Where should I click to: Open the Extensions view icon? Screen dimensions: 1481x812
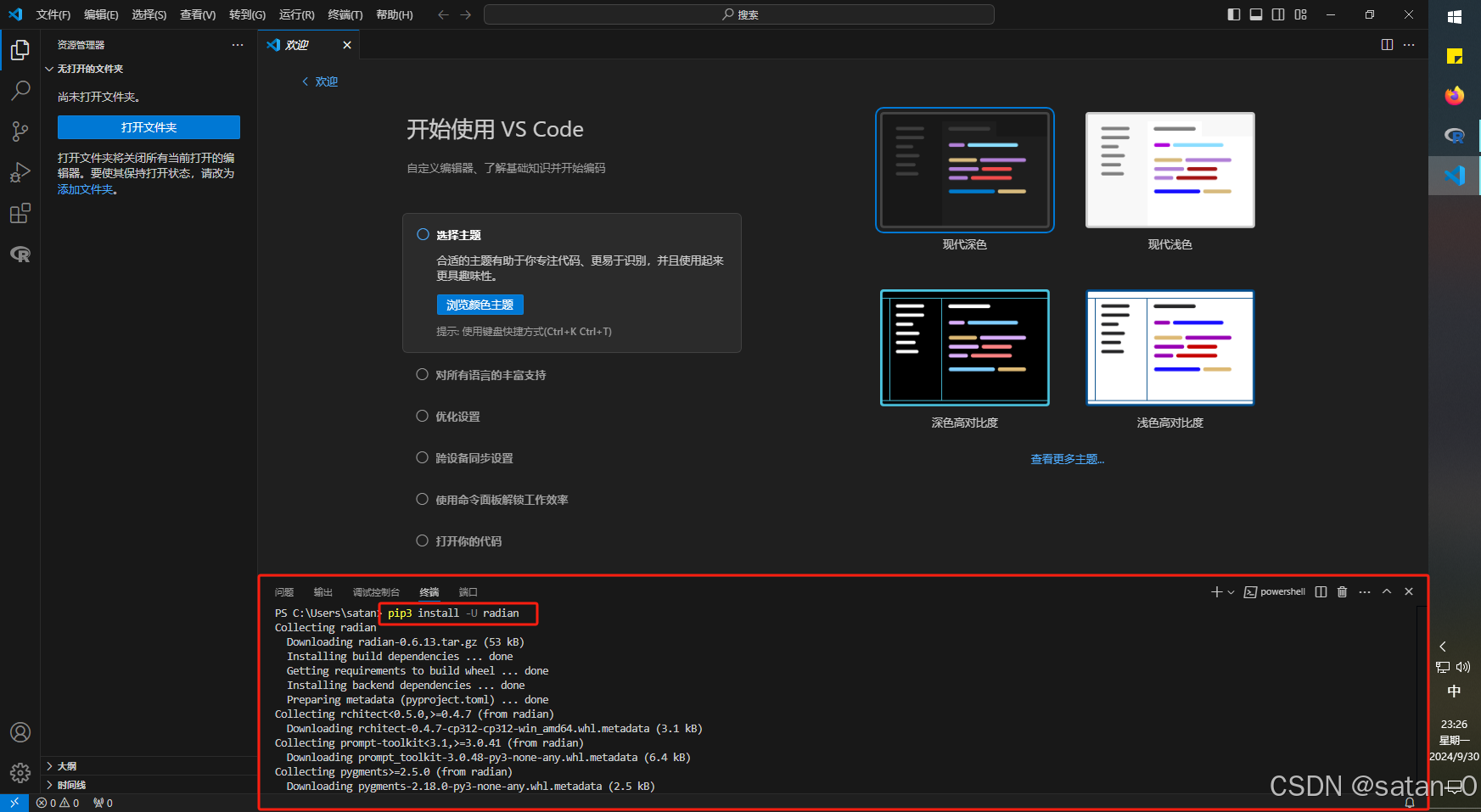20,213
